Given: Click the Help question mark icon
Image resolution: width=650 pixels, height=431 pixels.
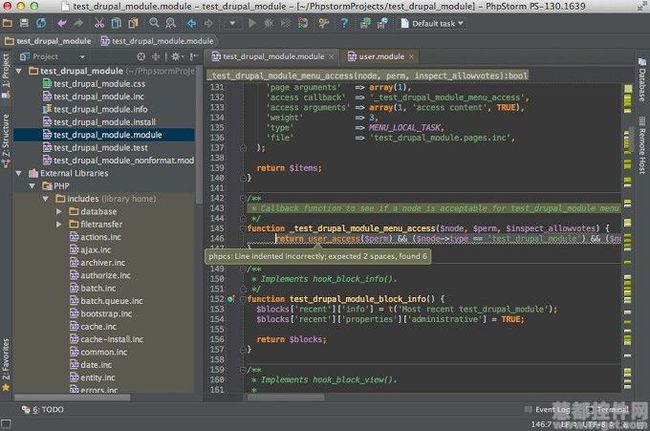Looking at the screenshot, I should coord(344,23).
